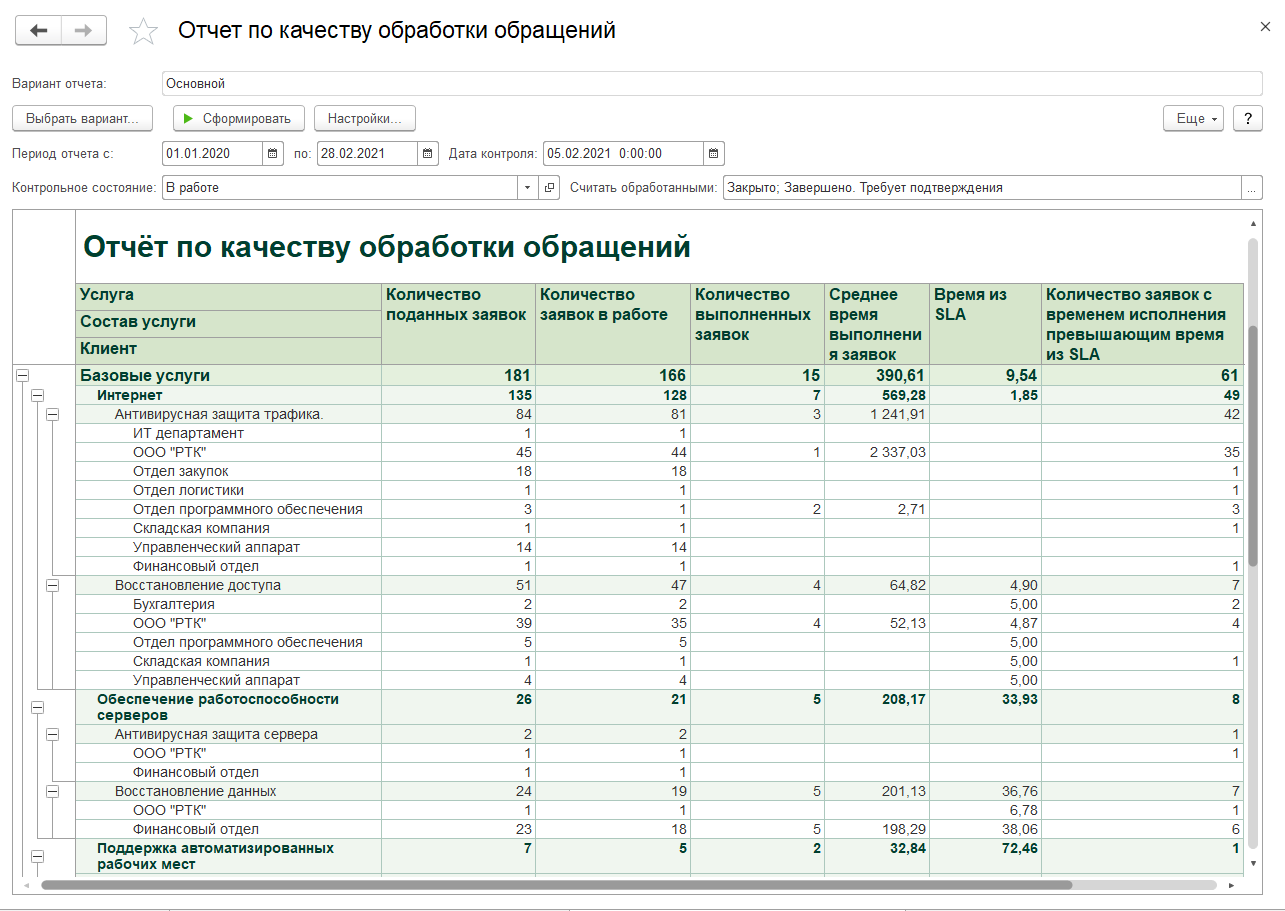Select the report title Отчёт по качеству обработки обращений
1285x911 pixels.
point(387,247)
